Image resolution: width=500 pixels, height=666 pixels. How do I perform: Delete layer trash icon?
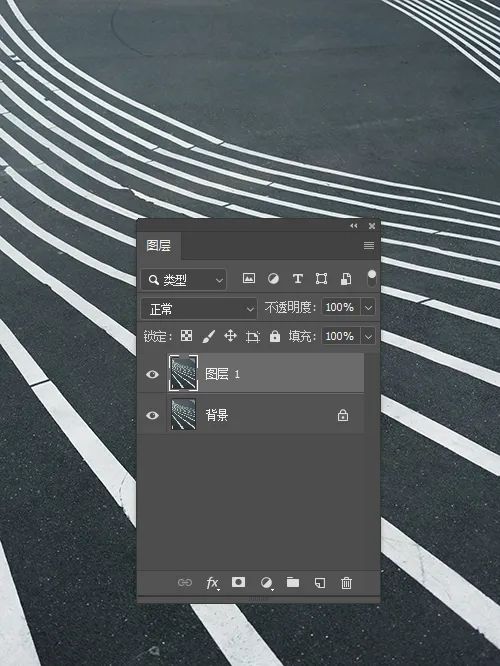(x=346, y=583)
